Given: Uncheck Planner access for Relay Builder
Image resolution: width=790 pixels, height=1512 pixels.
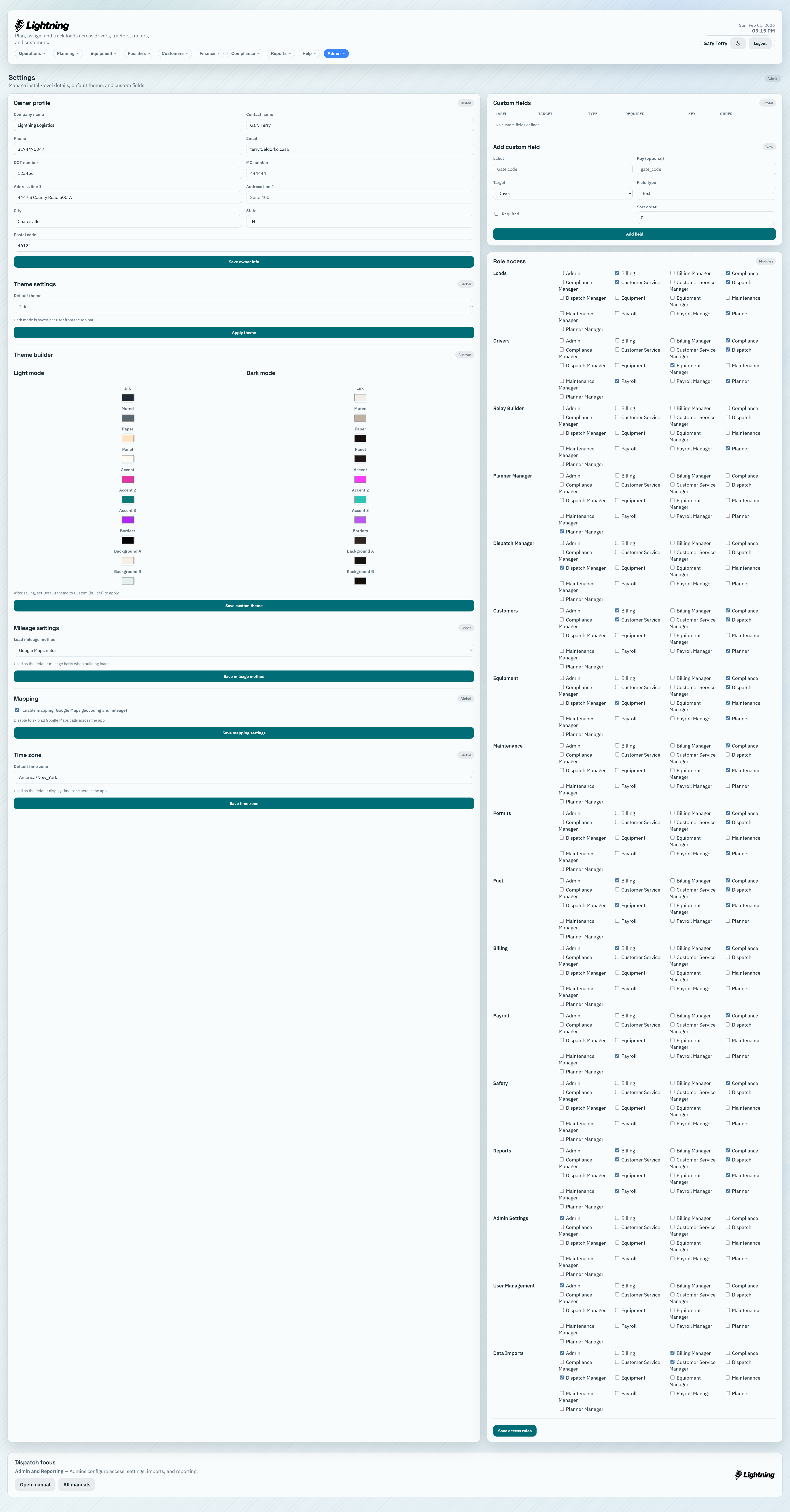Looking at the screenshot, I should click(728, 448).
